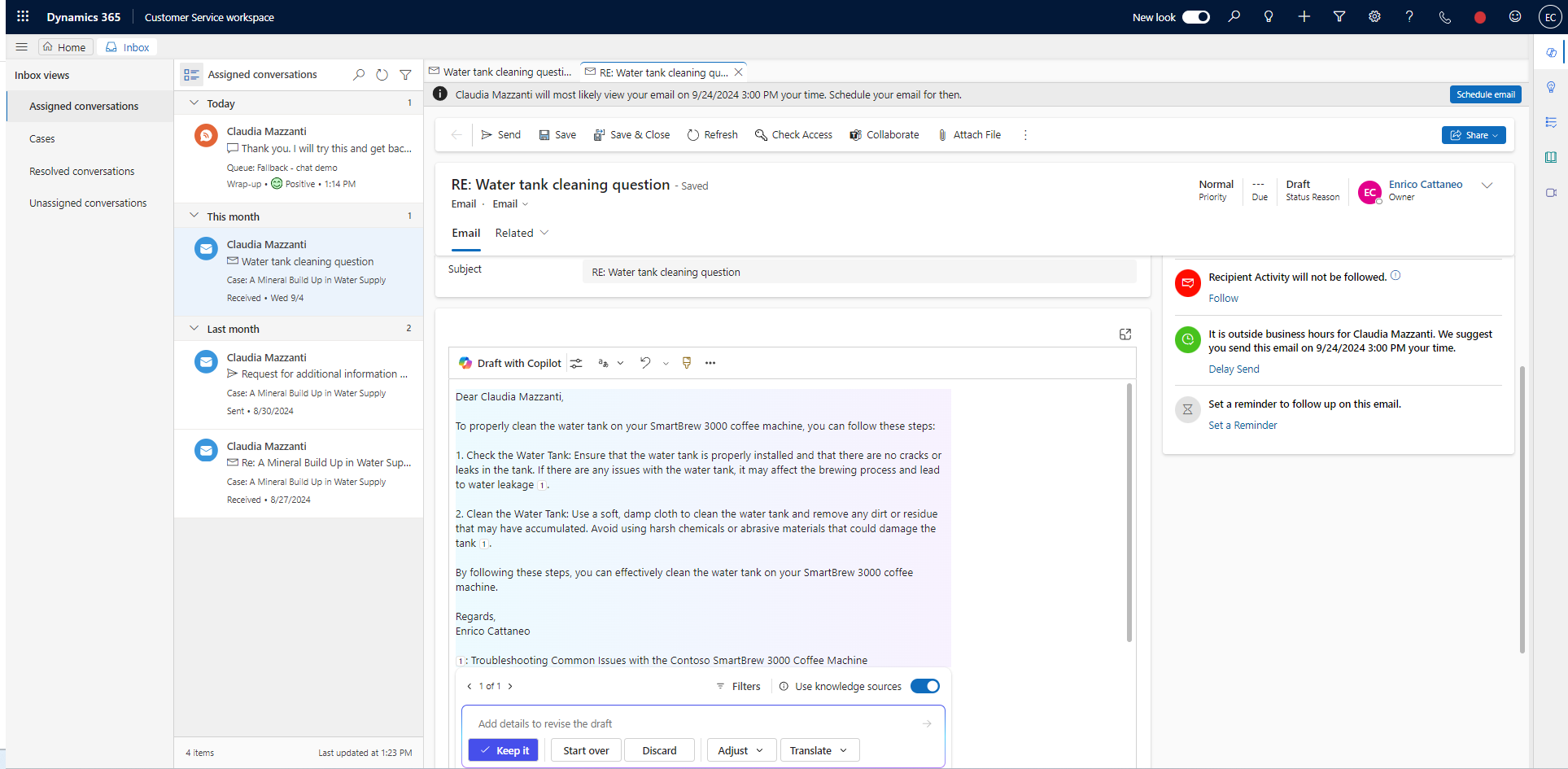Click the Schedule email button
Viewport: 1568px width, 769px height.
click(x=1485, y=94)
